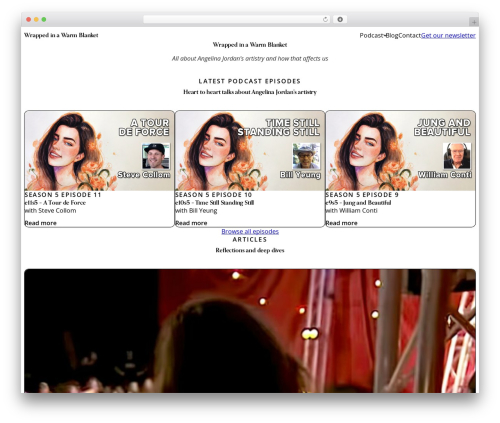Click the browser download indicator icon

pos(340,20)
